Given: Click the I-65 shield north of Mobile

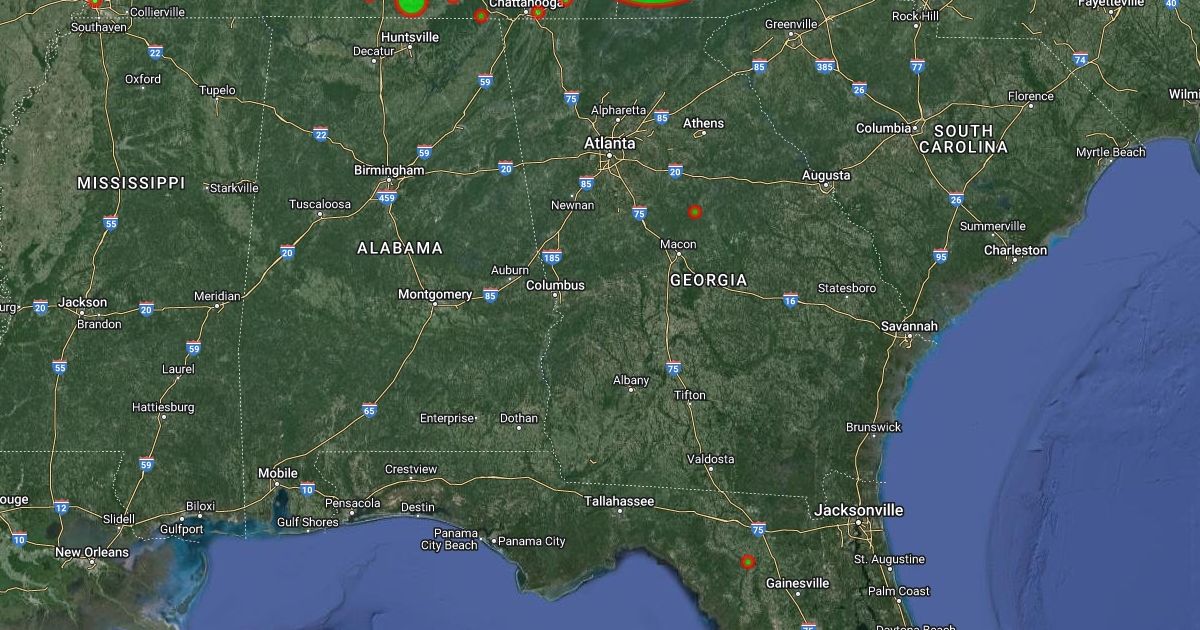Looking at the screenshot, I should pyautogui.click(x=369, y=409).
